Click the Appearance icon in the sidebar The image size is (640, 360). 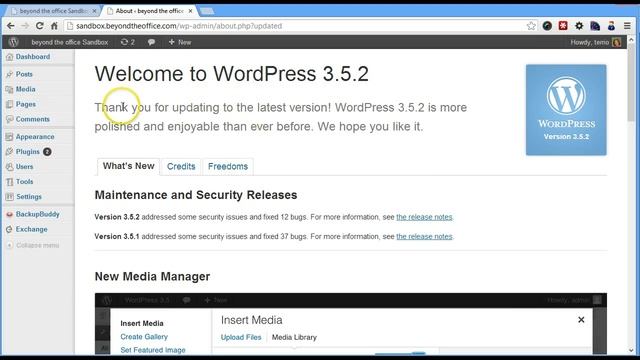point(9,137)
